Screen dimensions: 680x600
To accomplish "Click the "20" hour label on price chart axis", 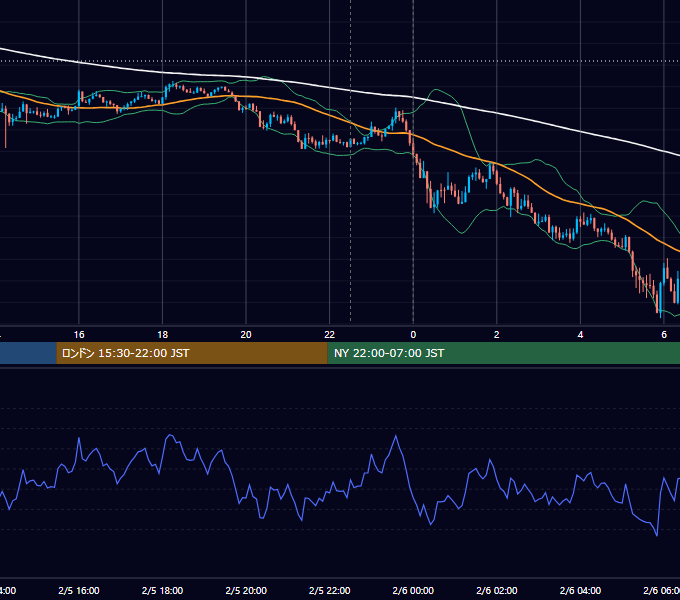I will pos(246,335).
